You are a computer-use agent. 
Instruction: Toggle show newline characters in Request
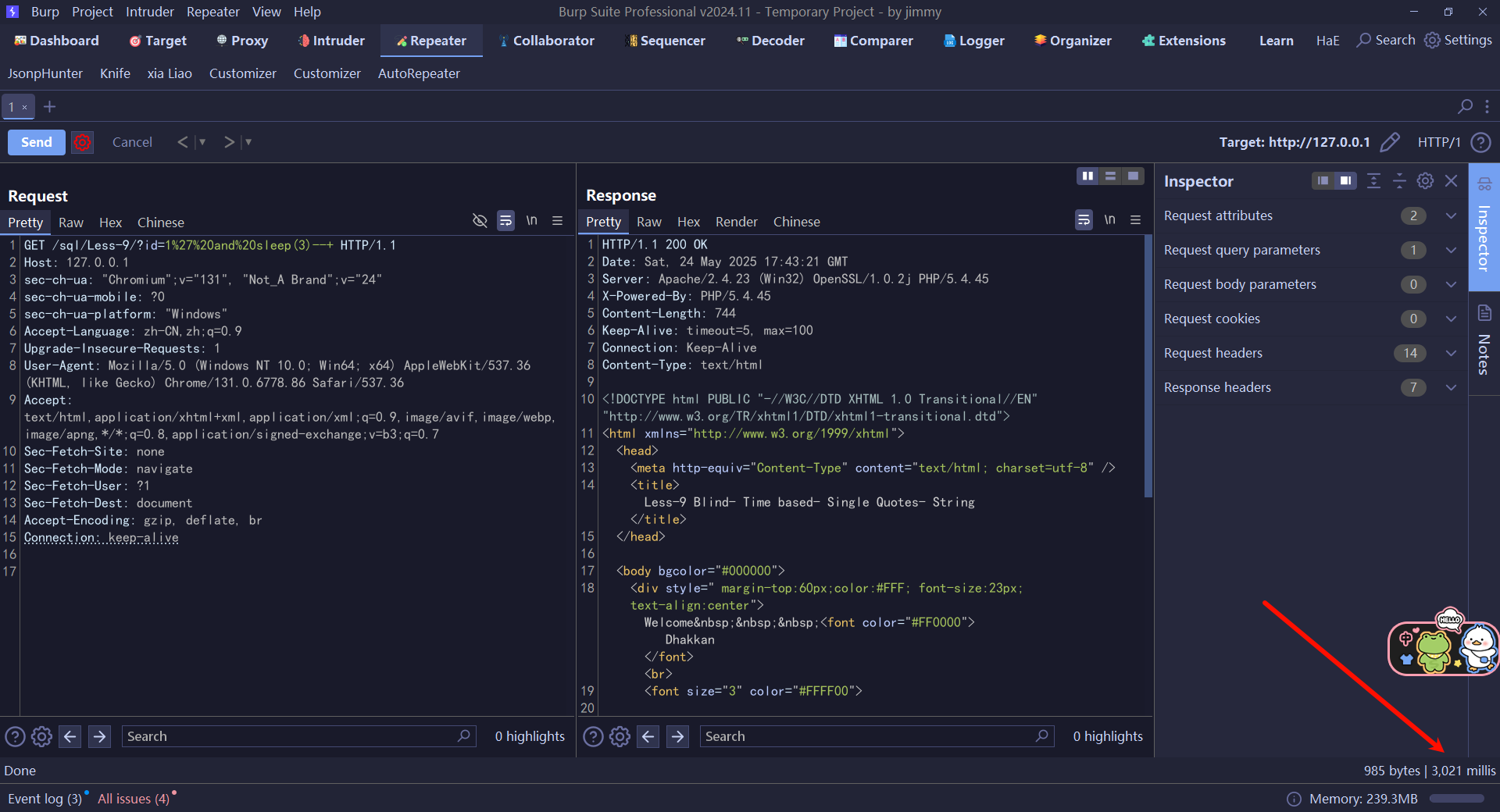(x=531, y=221)
